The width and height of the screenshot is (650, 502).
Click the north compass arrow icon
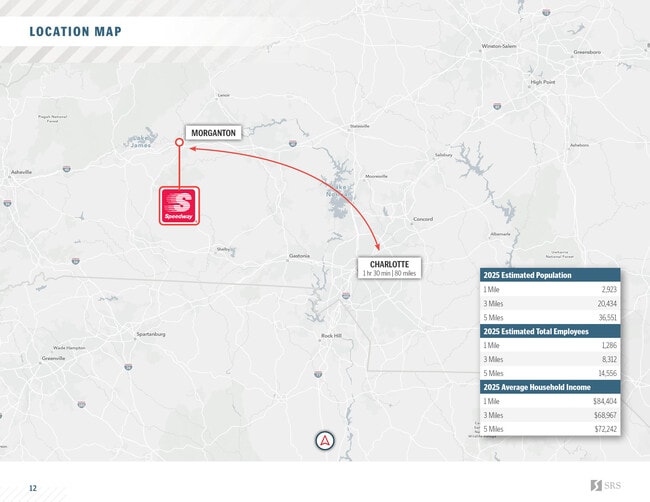click(x=325, y=441)
